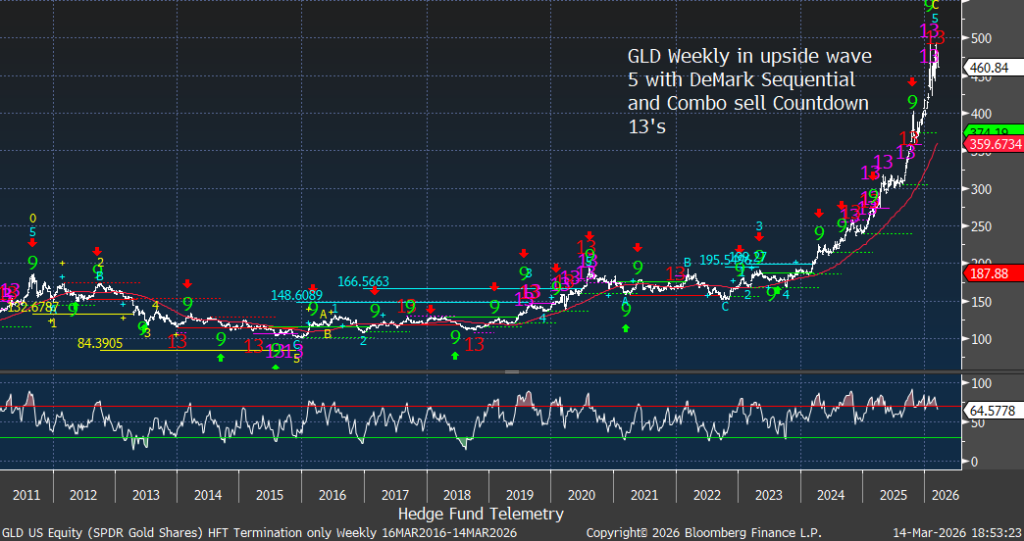Screen dimensions: 1024x541
Task: Click the red down arrow above the 2020 peak
Action: (590, 236)
